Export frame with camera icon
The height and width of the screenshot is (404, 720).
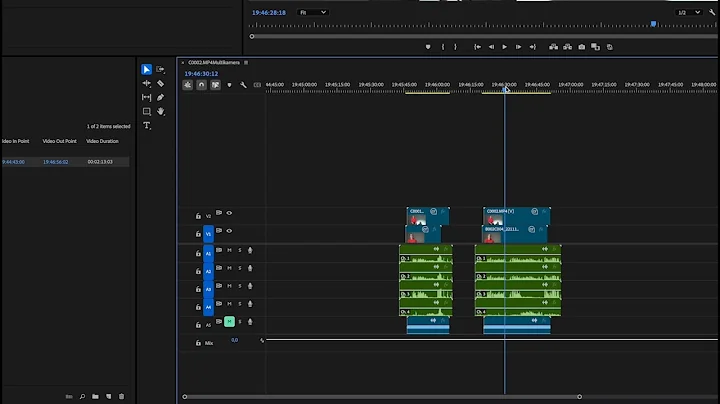tap(582, 47)
